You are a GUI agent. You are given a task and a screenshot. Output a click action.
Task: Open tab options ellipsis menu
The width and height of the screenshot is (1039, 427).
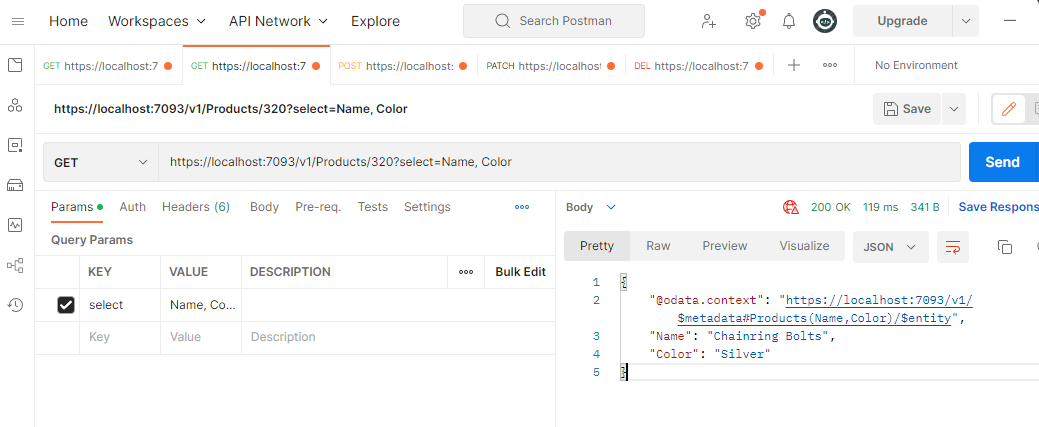click(830, 65)
